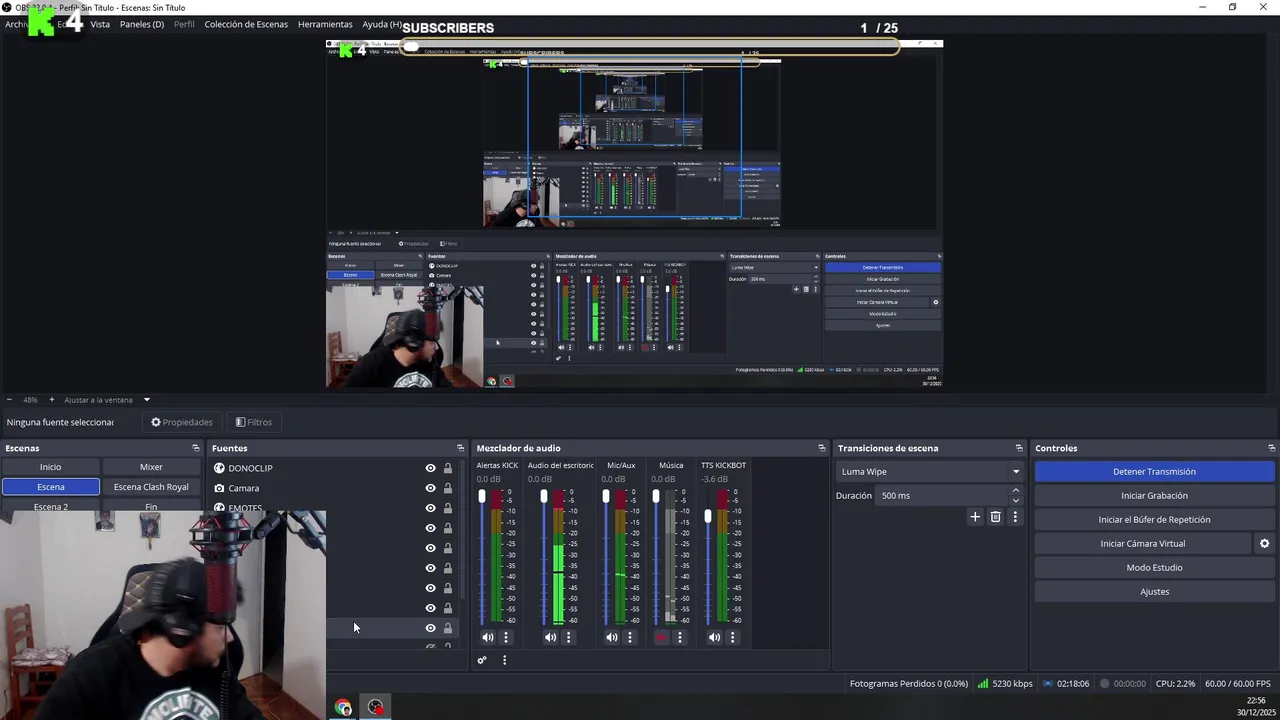The image size is (1280, 720).
Task: Click the Mic/Aux volume fader
Action: coord(606,497)
